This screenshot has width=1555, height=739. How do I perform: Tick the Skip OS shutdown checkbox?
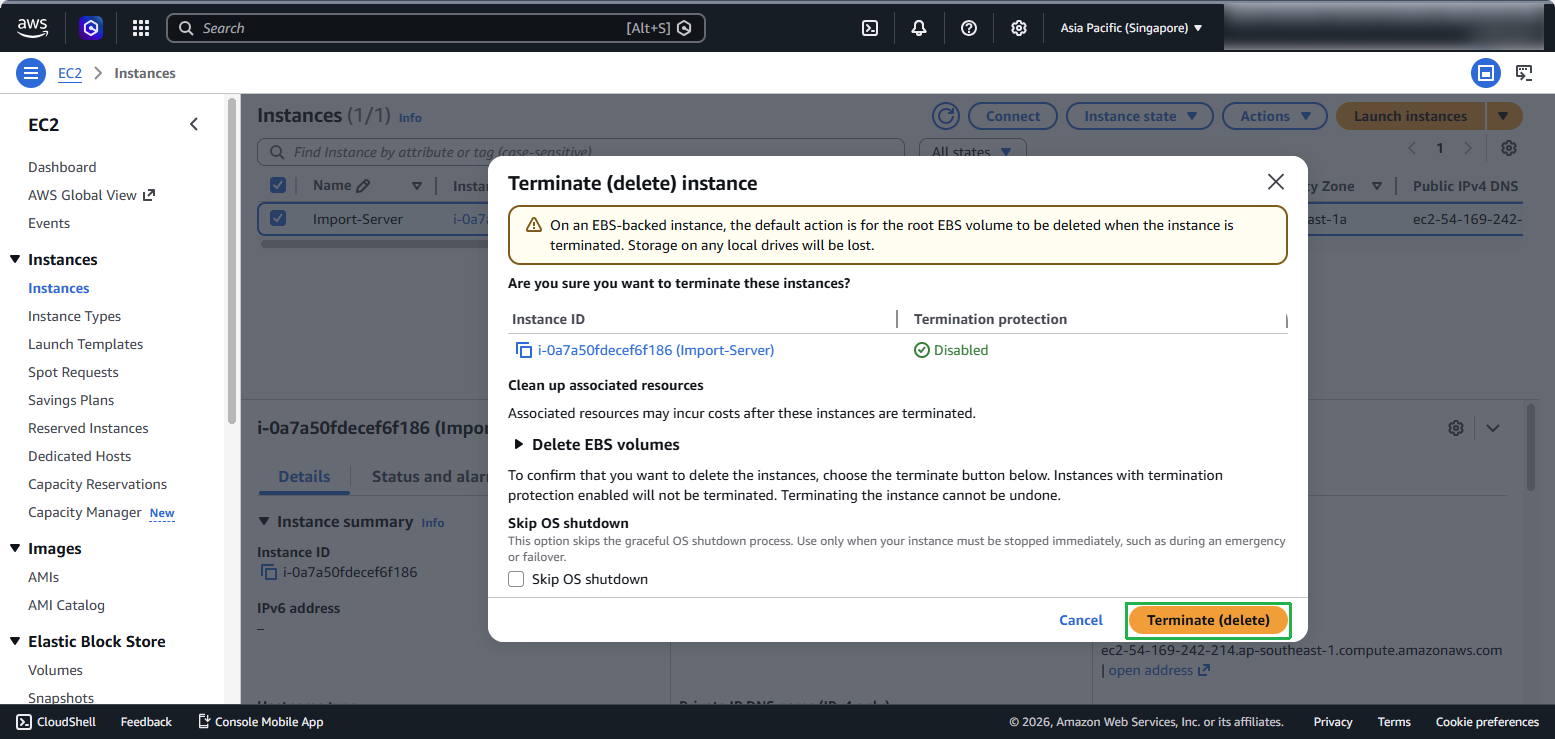516,579
